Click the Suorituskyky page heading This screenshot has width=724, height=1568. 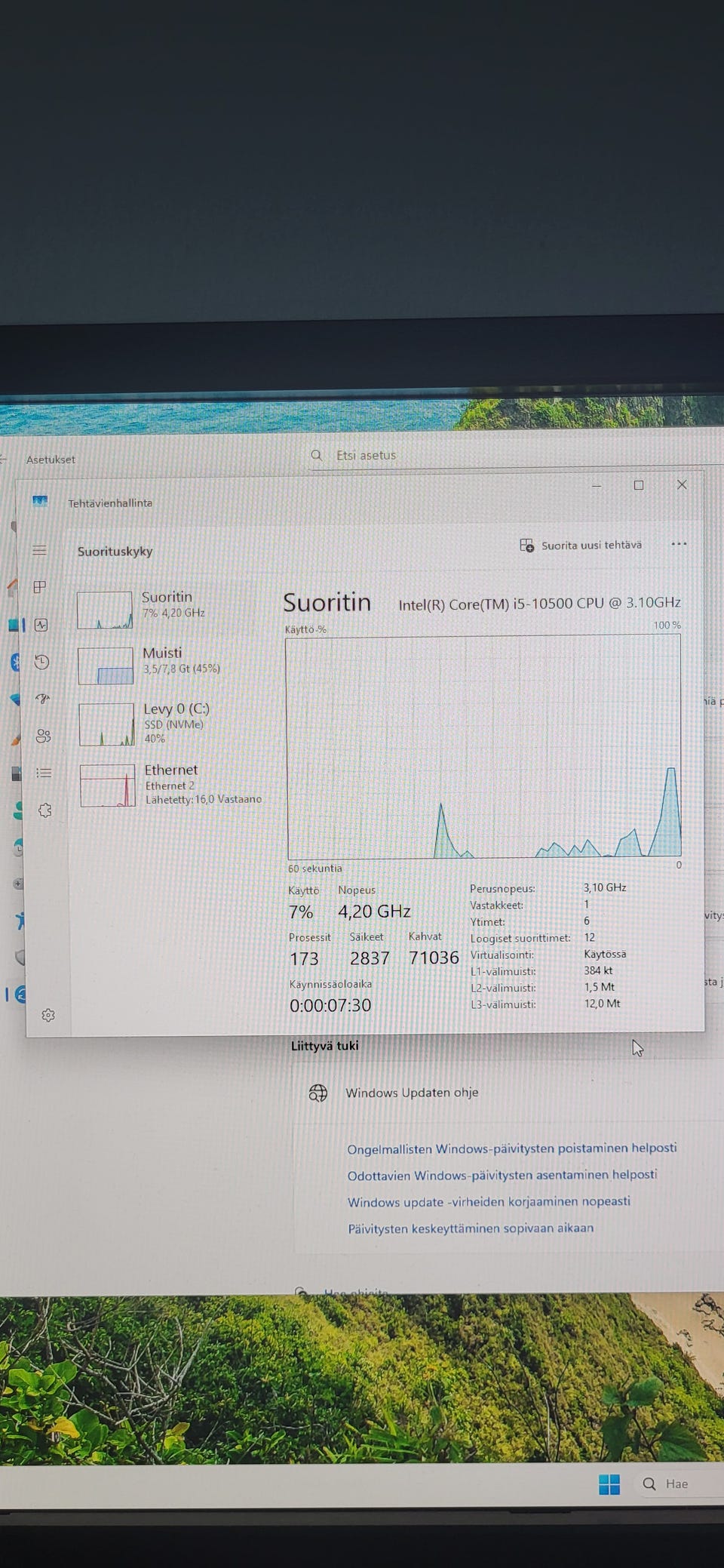click(x=115, y=551)
